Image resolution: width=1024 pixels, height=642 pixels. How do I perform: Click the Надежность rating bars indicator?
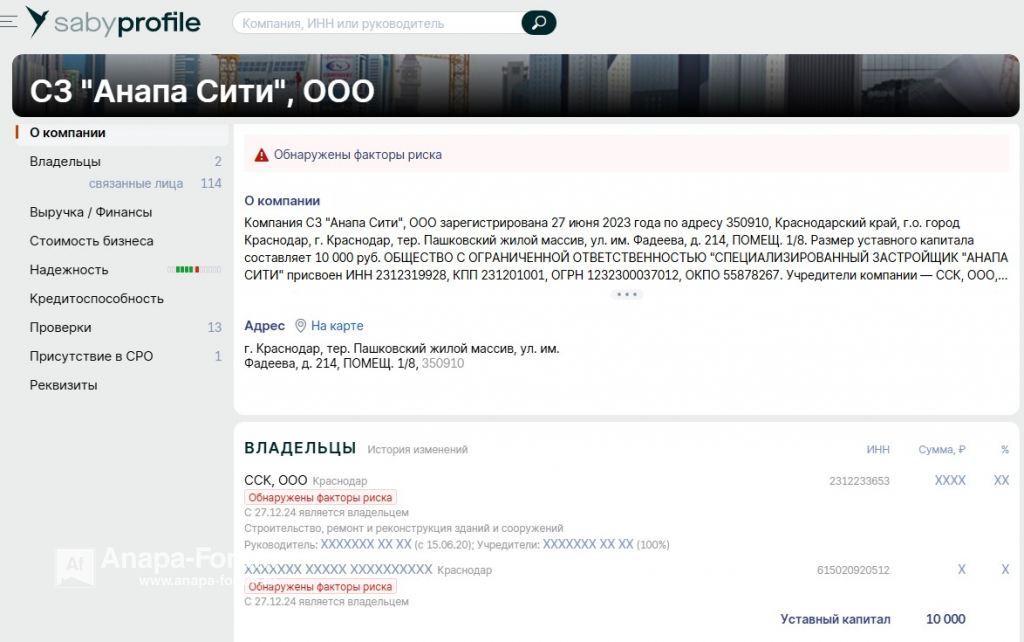pyautogui.click(x=192, y=269)
